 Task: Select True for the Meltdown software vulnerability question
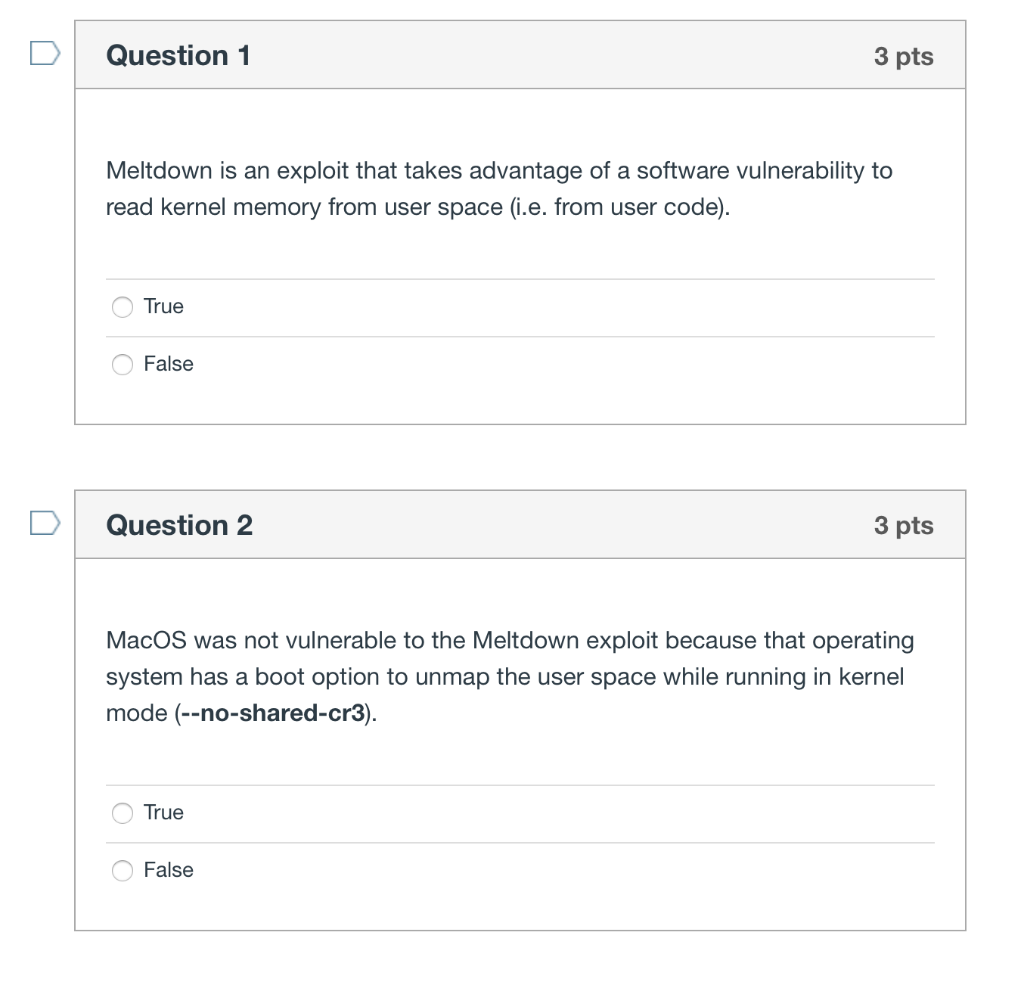122,307
